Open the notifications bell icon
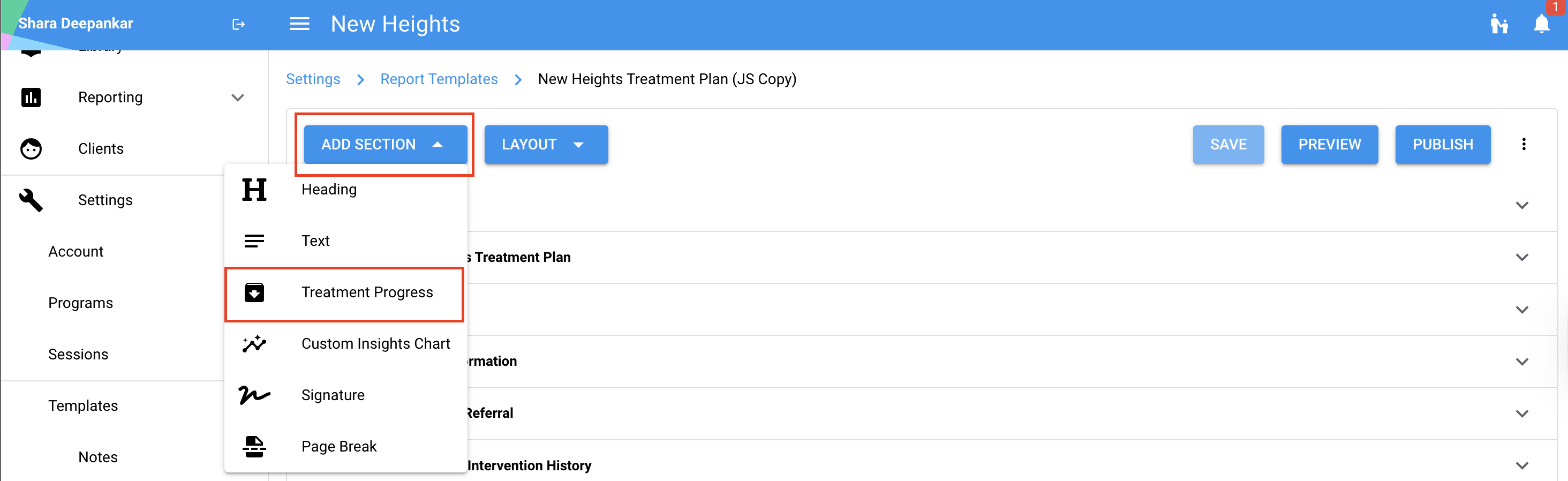Screen dimensions: 1568x481 coord(1541,24)
